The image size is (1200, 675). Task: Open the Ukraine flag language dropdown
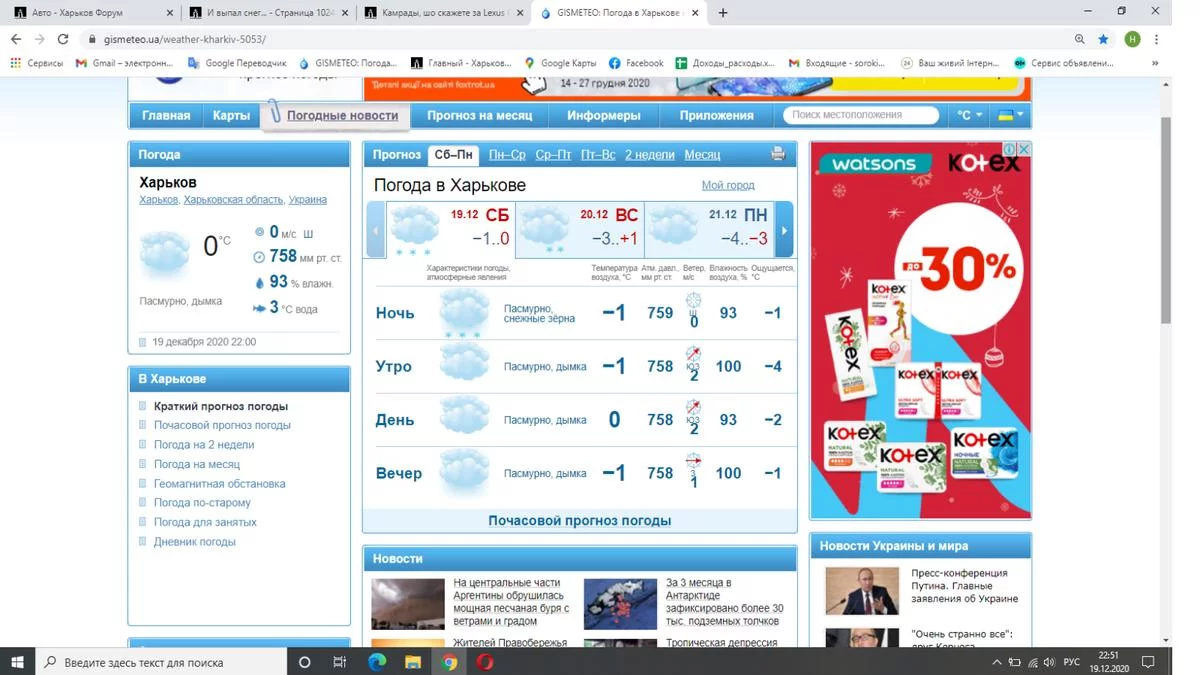(1010, 115)
